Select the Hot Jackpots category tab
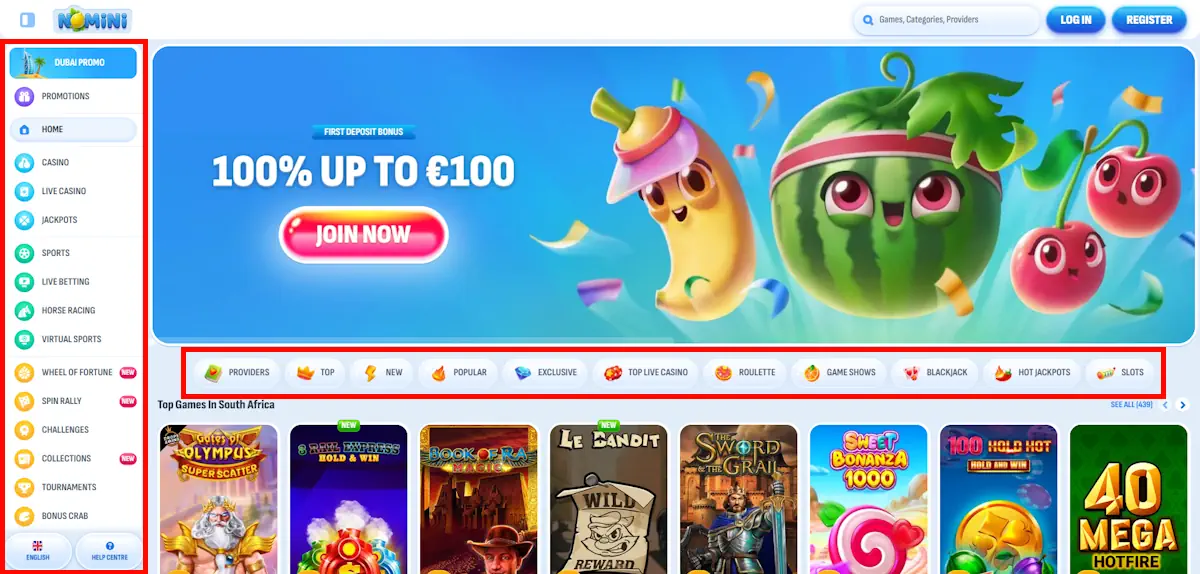 tap(1032, 373)
